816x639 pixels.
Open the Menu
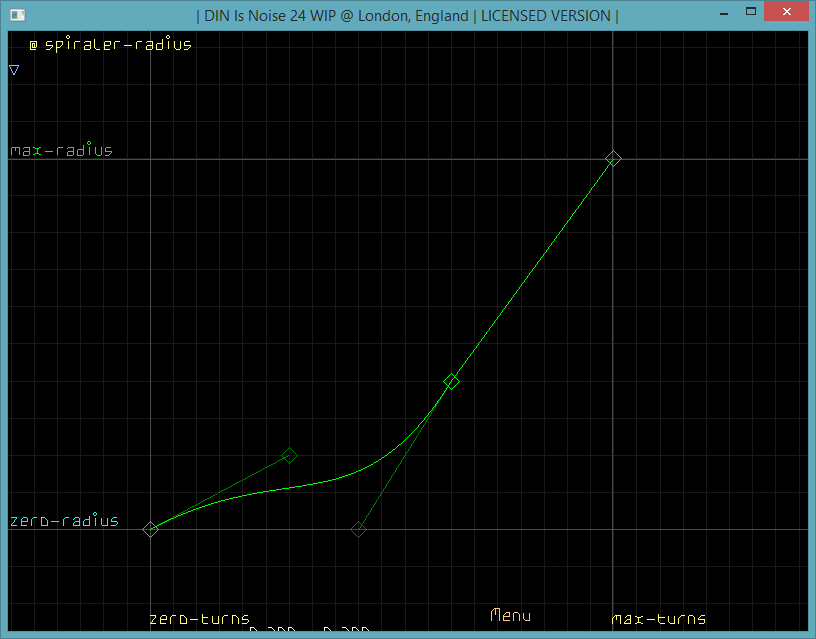pyautogui.click(x=510, y=616)
